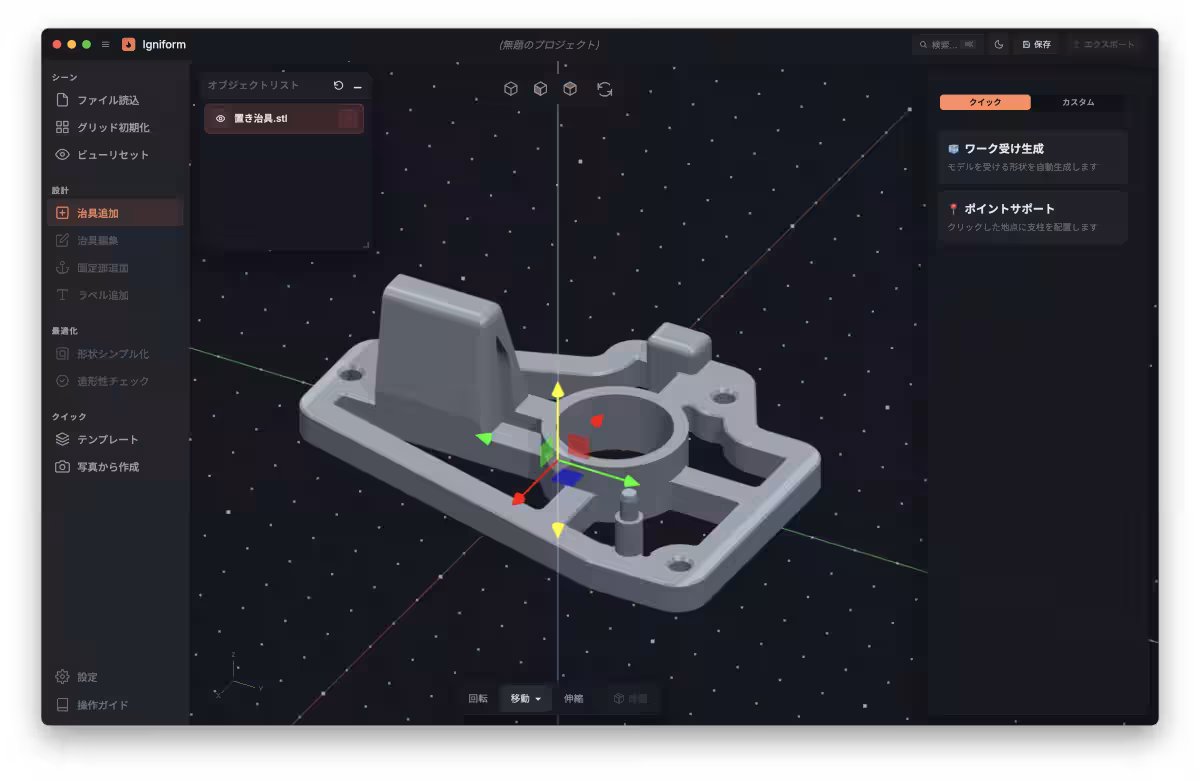Click the XYZ axis orientation indicator
This screenshot has height=780, width=1200.
coord(238,677)
